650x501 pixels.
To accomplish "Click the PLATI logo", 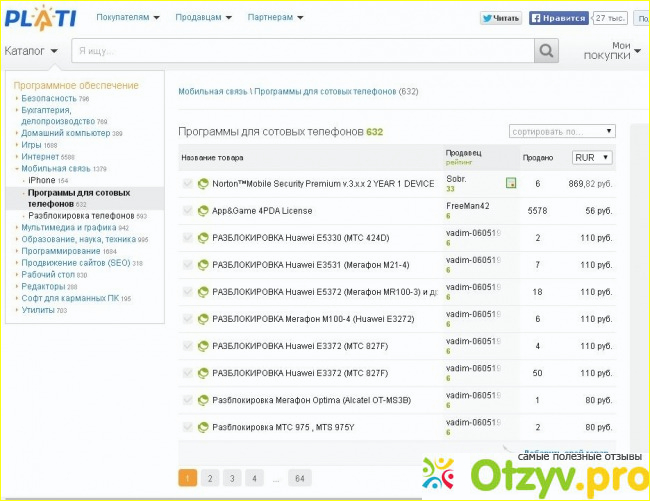I will point(42,18).
